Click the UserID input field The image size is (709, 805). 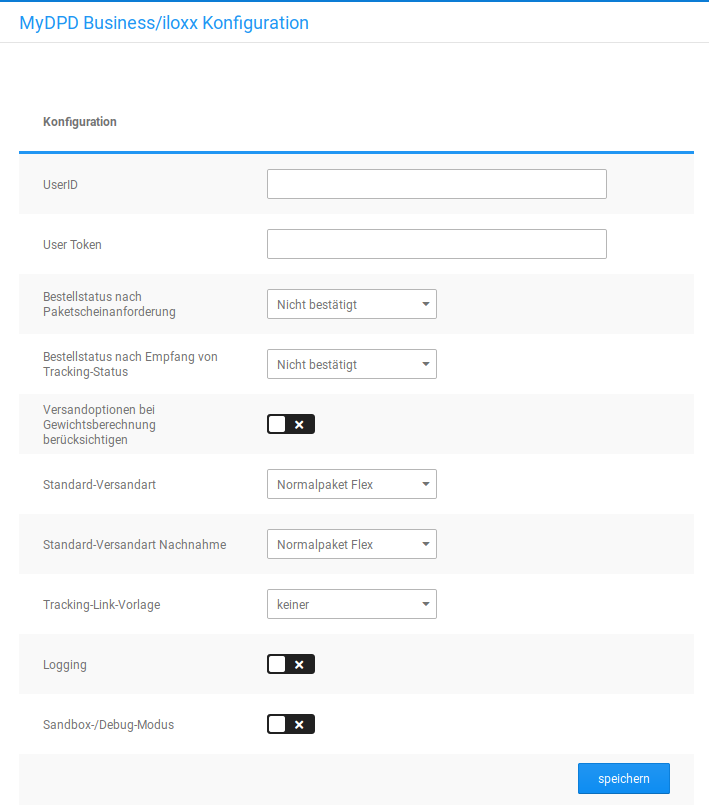436,184
